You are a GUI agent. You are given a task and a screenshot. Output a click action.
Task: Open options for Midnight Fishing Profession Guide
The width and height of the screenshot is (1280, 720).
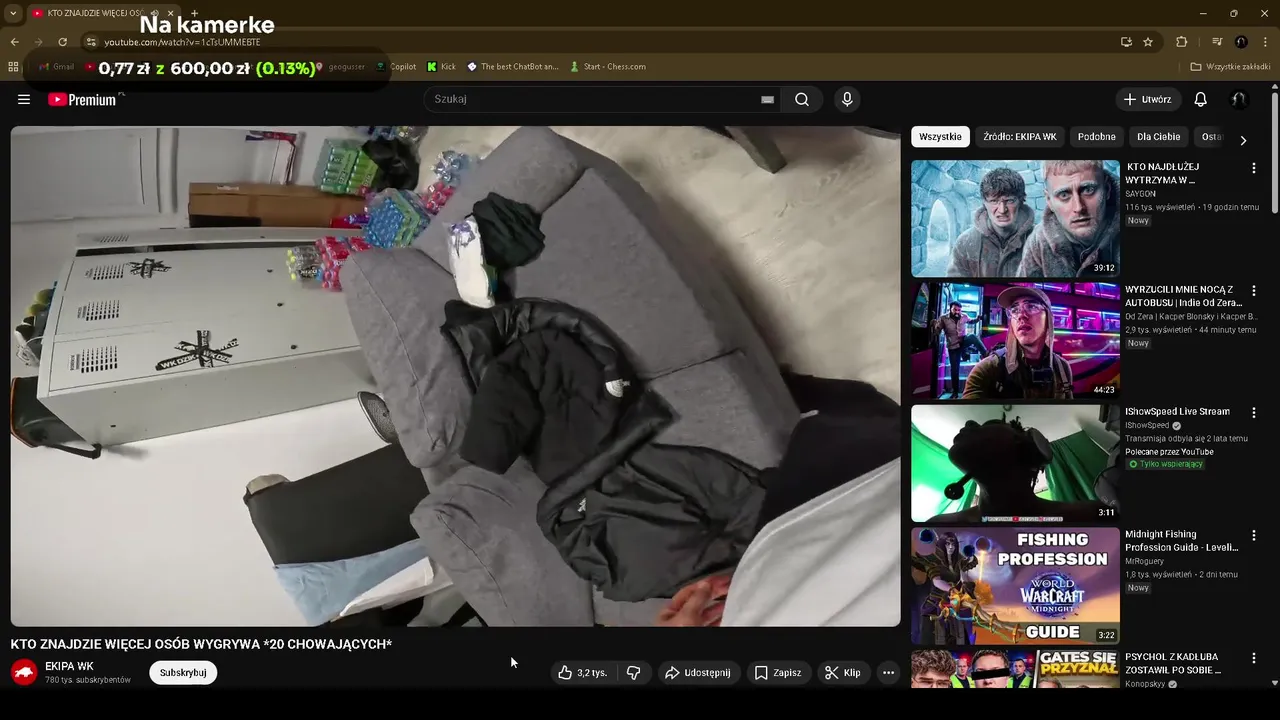pos(1253,536)
